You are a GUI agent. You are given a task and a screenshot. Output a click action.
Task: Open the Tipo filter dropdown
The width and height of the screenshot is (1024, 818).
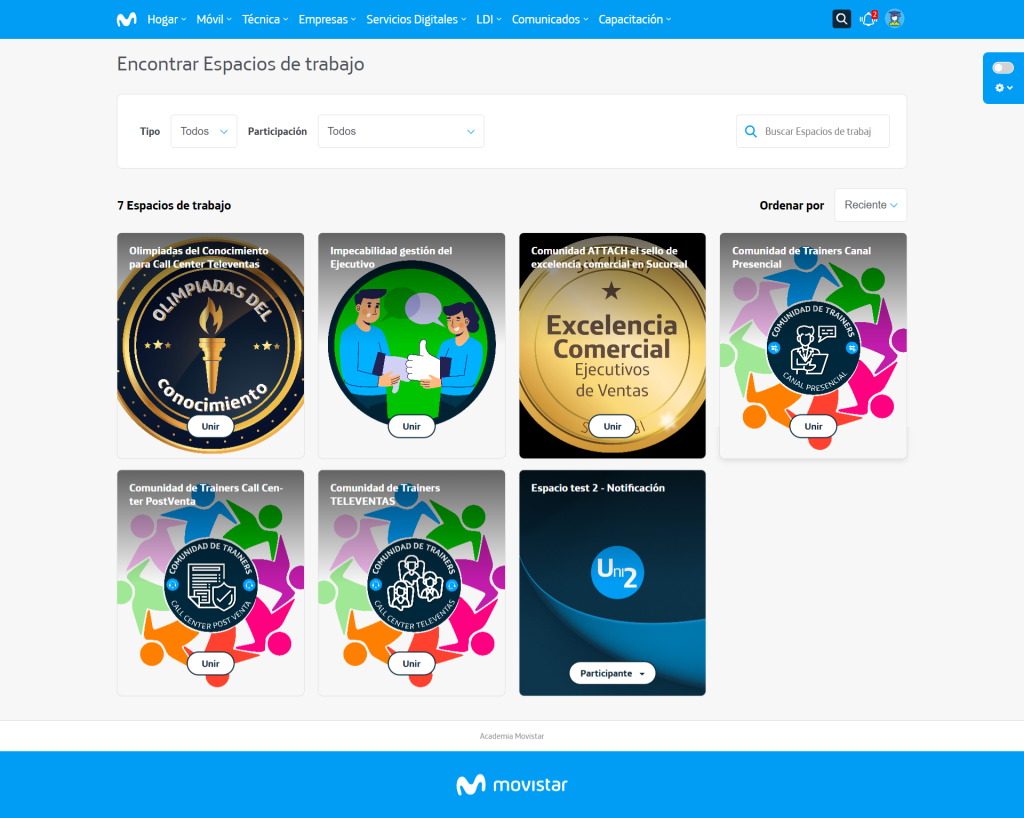204,131
